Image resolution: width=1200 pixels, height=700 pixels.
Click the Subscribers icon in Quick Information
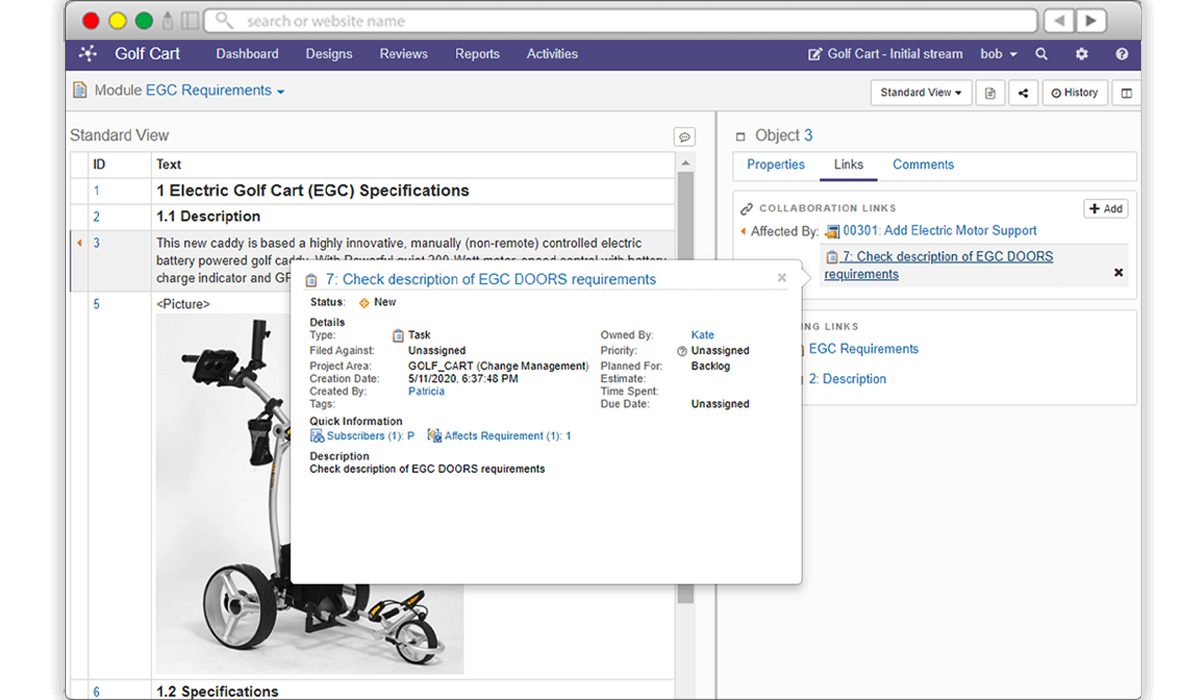317,436
